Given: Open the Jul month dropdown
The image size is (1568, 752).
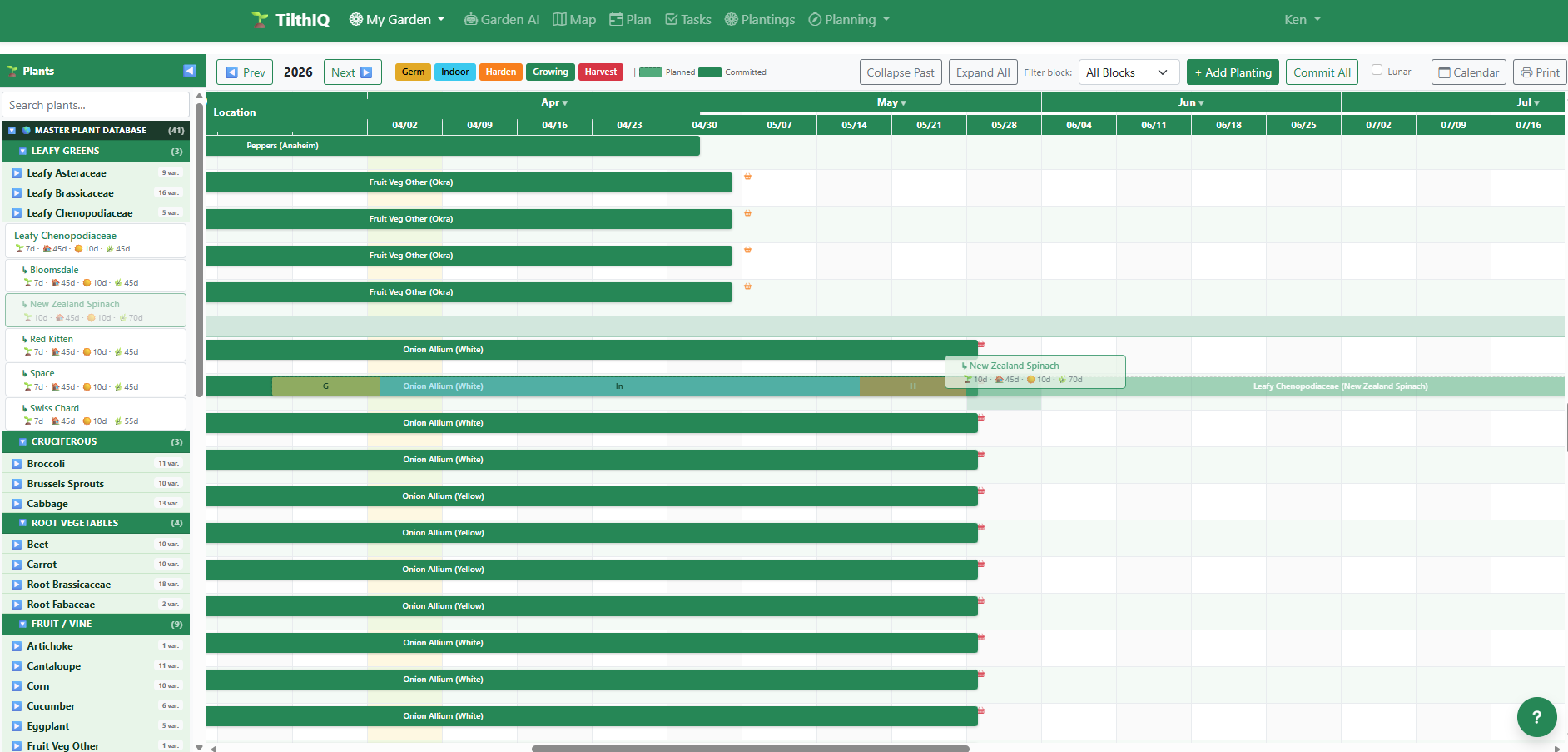Looking at the screenshot, I should (1528, 102).
